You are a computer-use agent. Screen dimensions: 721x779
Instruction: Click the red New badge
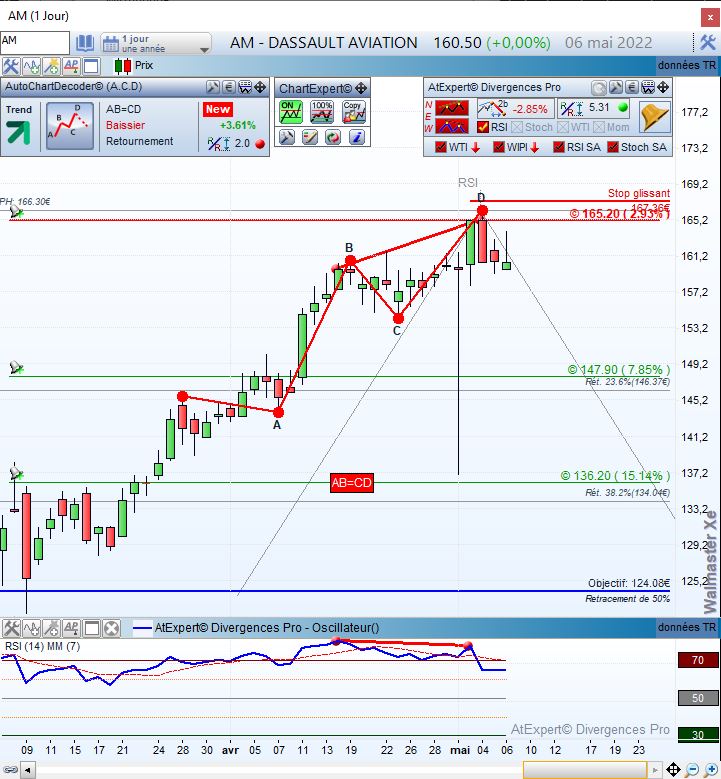(218, 109)
